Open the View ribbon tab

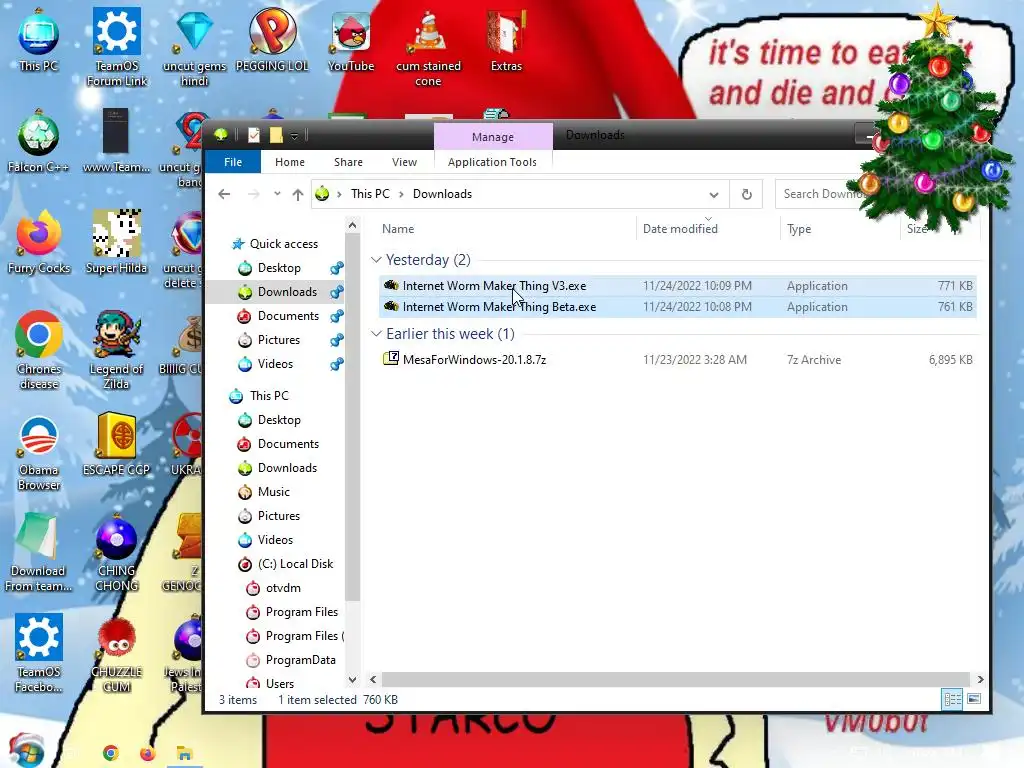404,162
